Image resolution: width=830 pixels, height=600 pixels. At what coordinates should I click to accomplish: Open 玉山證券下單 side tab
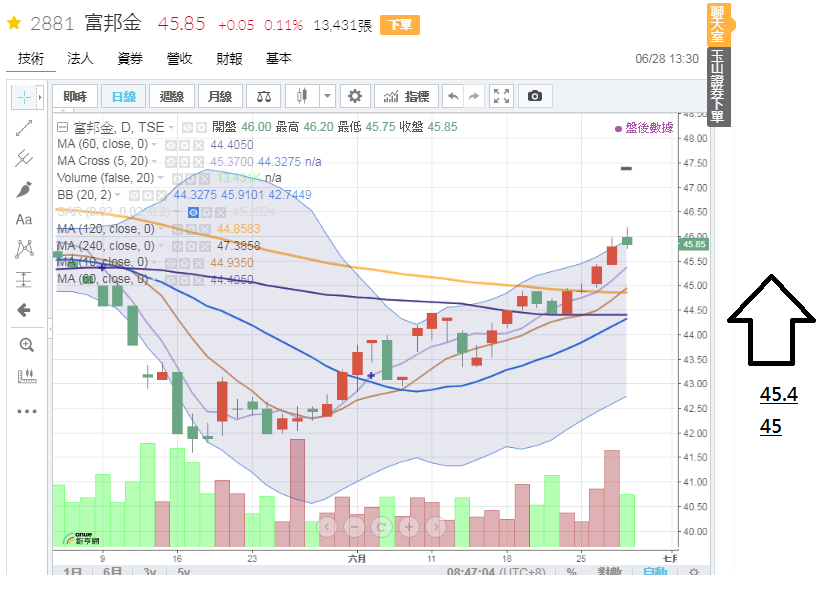[718, 86]
